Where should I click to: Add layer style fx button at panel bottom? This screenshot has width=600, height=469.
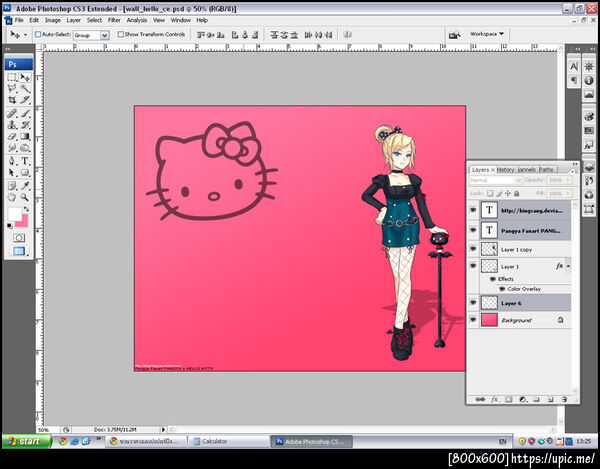(494, 399)
